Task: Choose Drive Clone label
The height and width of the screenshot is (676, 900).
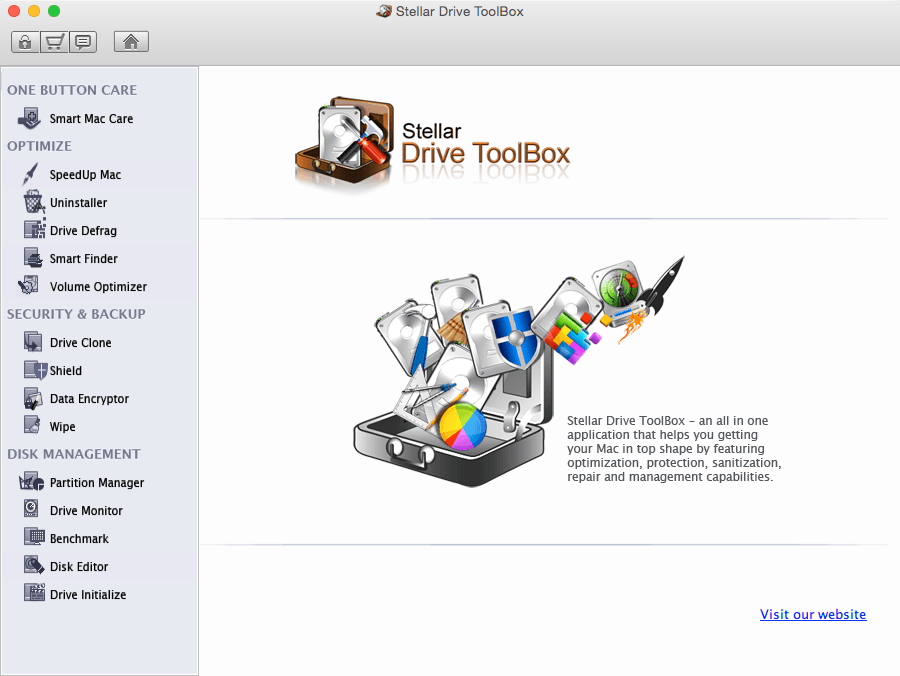Action: pyautogui.click(x=80, y=343)
